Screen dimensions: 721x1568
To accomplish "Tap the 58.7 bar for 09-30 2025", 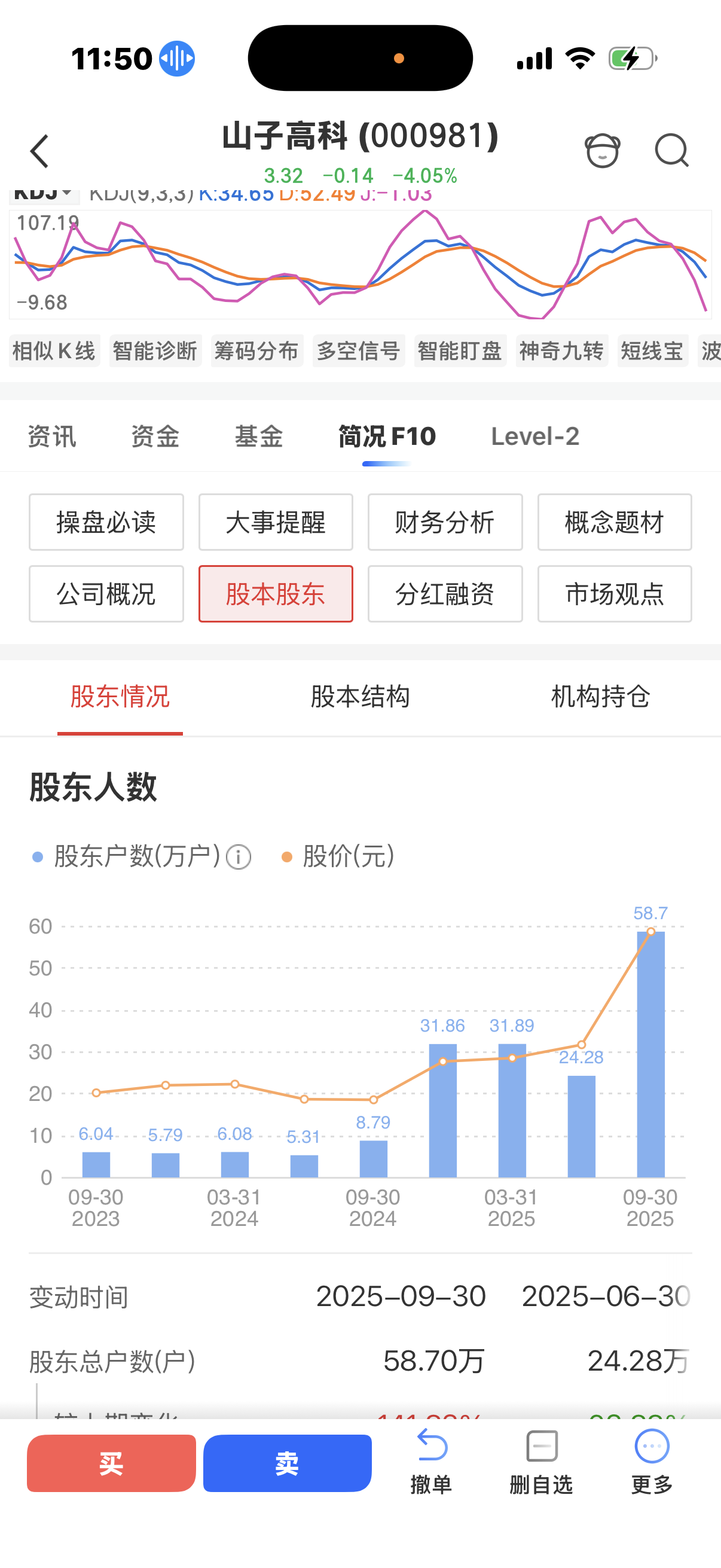I will click(x=650, y=1054).
